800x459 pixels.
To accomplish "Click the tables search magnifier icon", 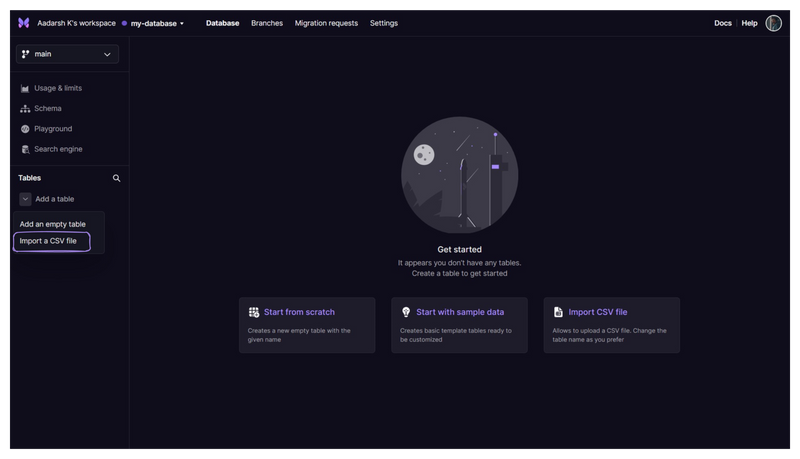I will [116, 178].
